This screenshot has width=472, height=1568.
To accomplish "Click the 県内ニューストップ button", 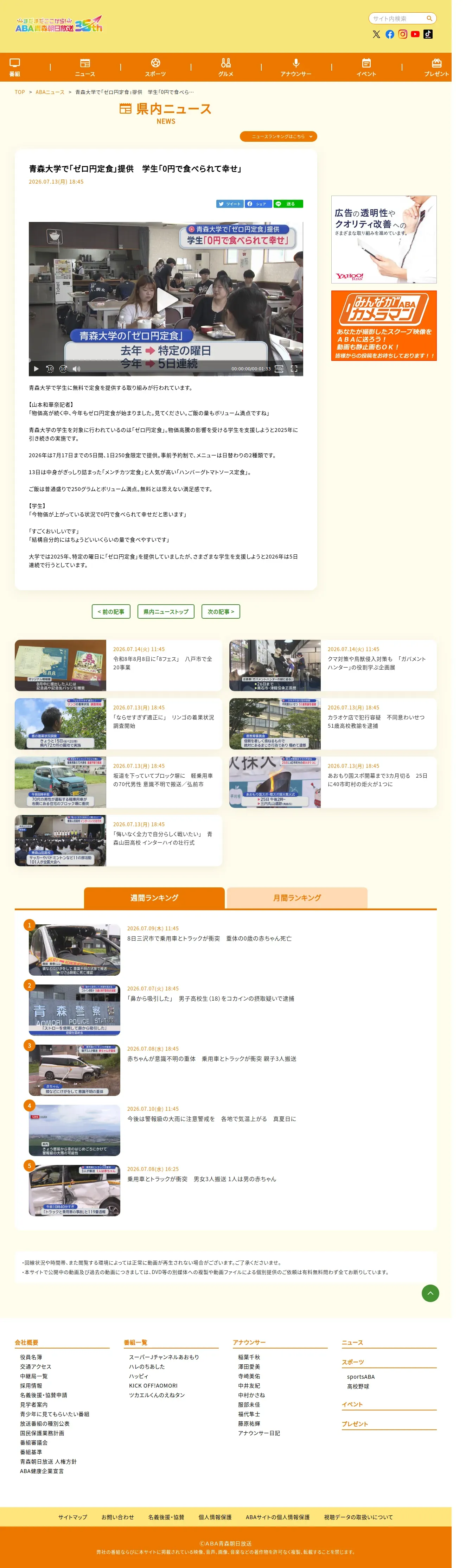I will coord(166,612).
